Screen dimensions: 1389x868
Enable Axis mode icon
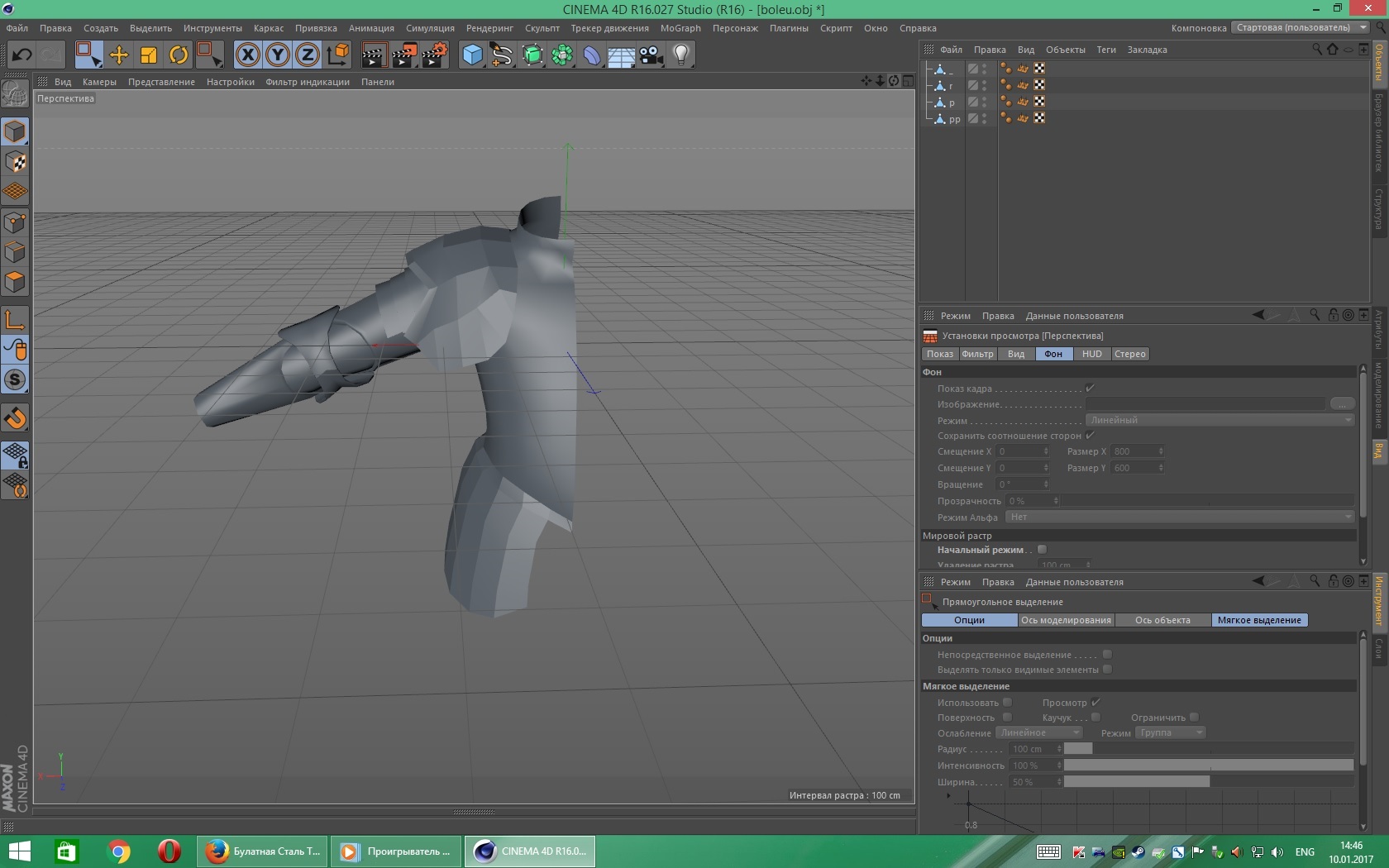pos(16,320)
